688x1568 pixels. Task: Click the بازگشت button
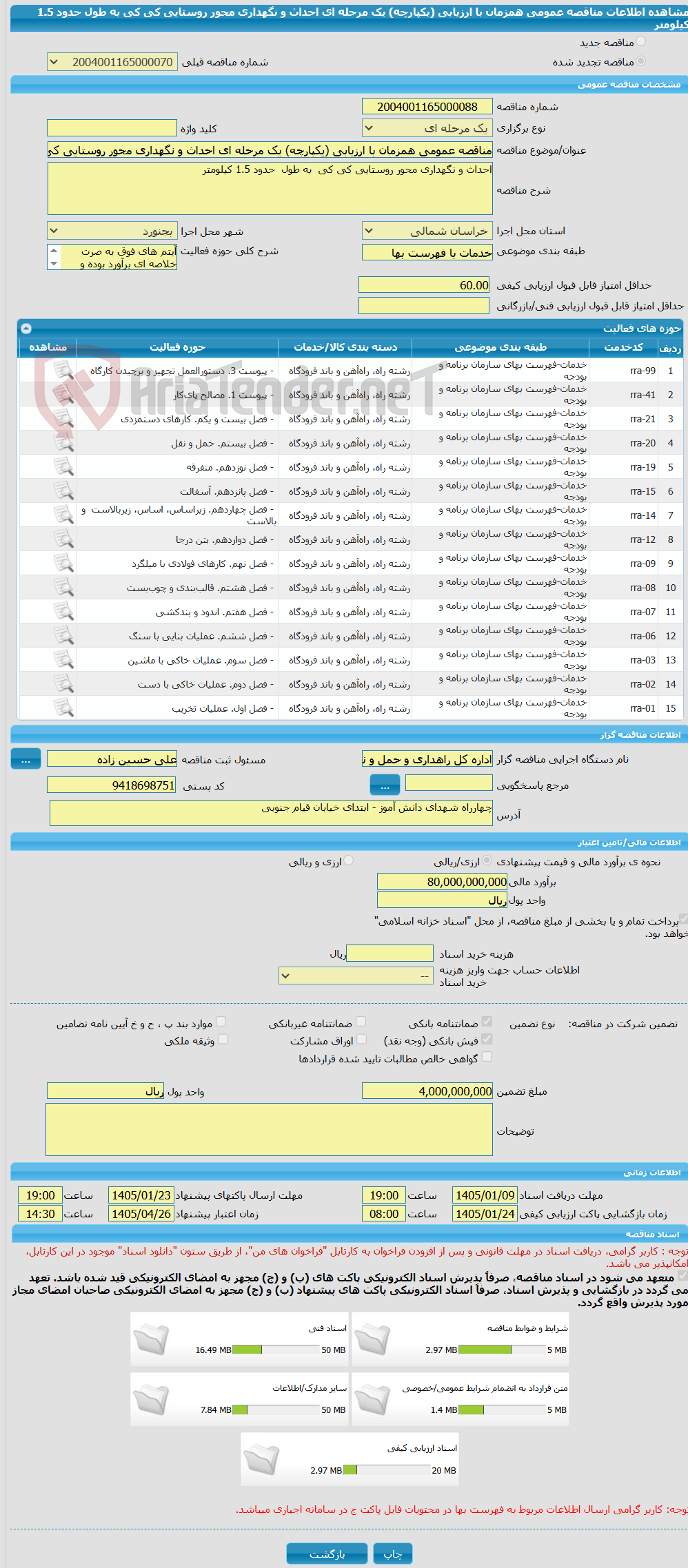pyautogui.click(x=327, y=1554)
